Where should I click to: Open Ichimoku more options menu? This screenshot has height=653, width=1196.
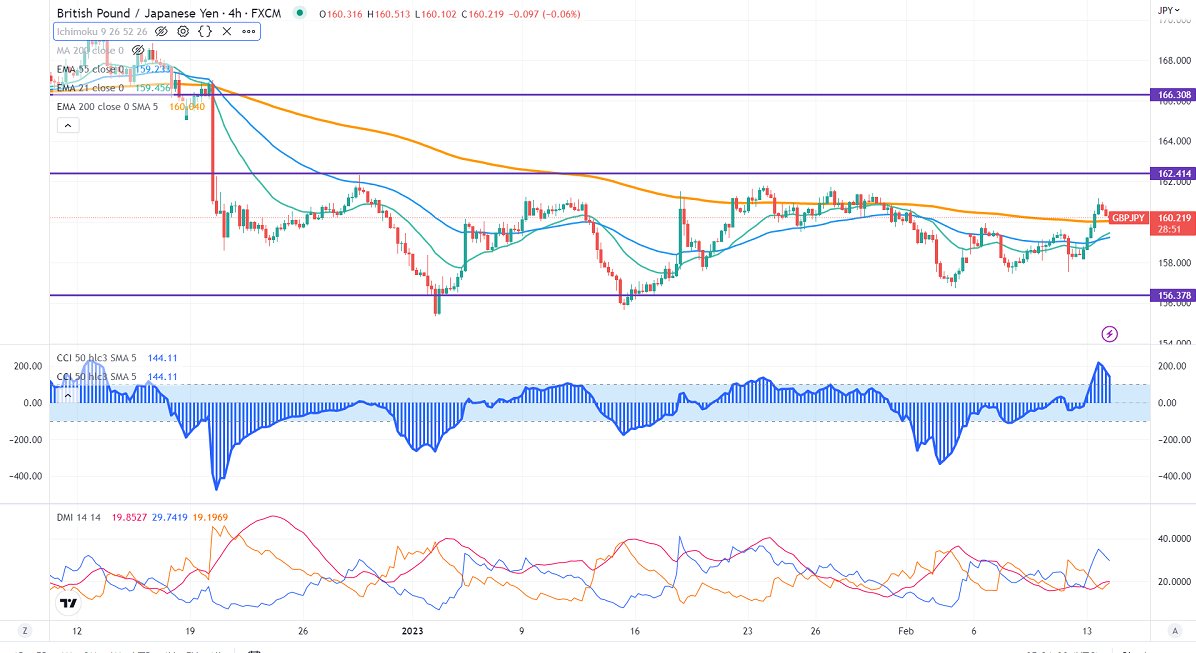pos(248,31)
